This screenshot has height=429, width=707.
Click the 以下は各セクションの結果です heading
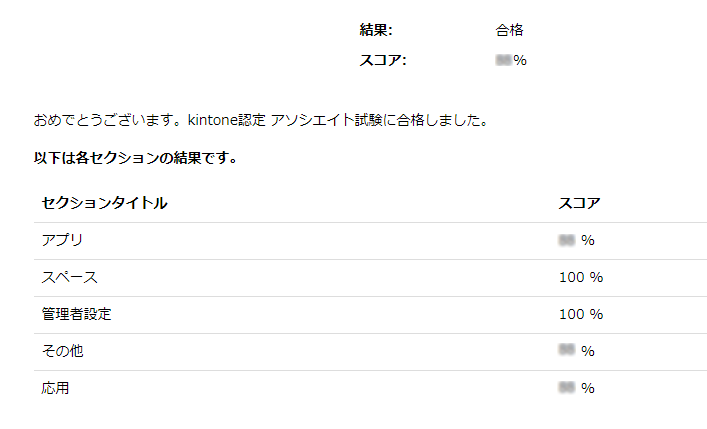[x=134, y=158]
